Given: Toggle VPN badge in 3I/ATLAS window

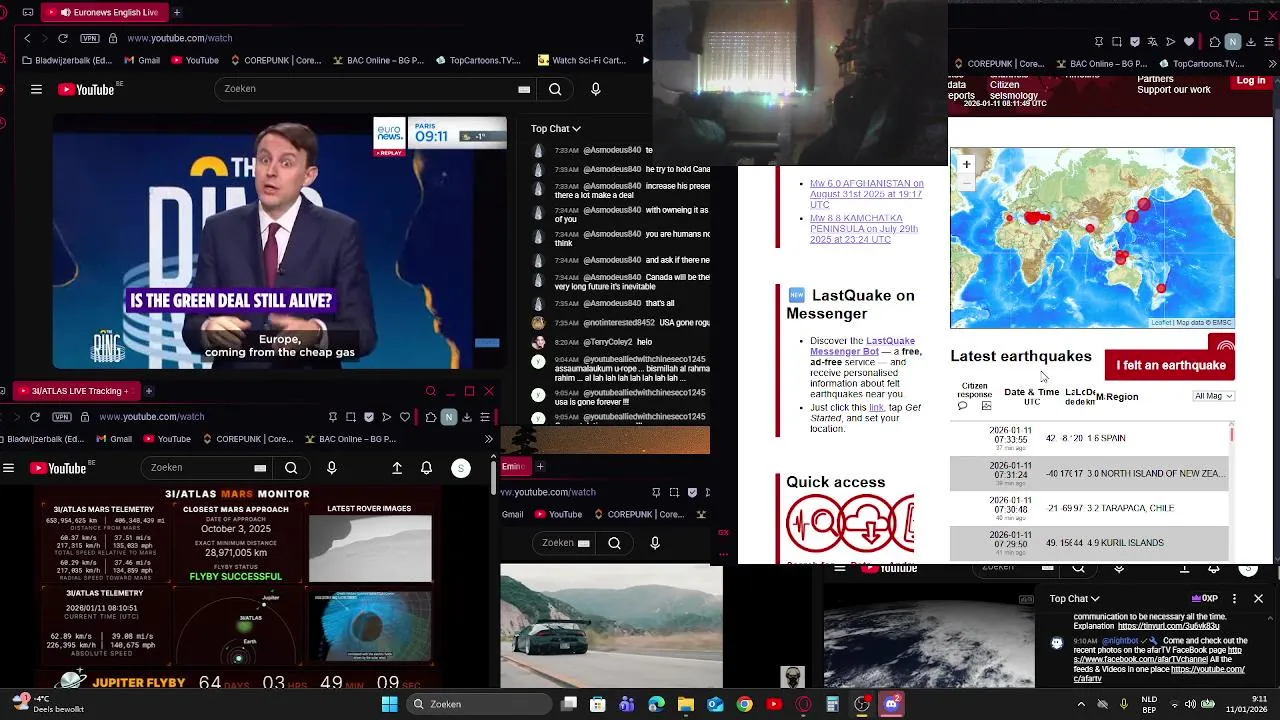Looking at the screenshot, I should (62, 416).
